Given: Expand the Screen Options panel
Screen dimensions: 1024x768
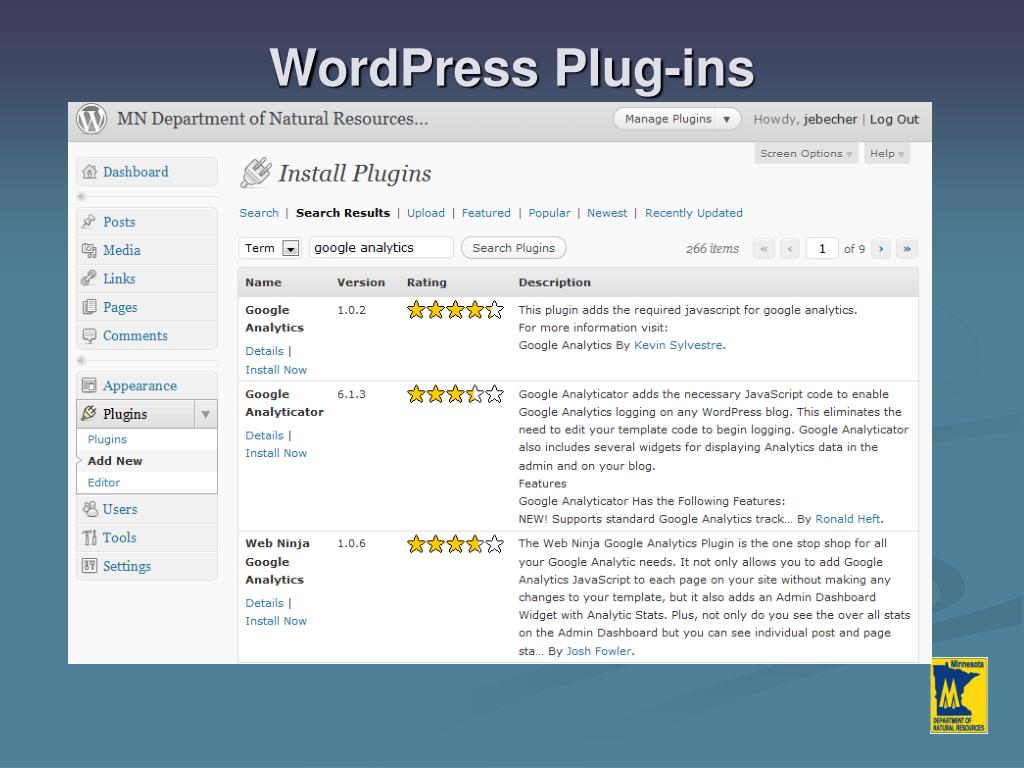Looking at the screenshot, I should pyautogui.click(x=806, y=153).
